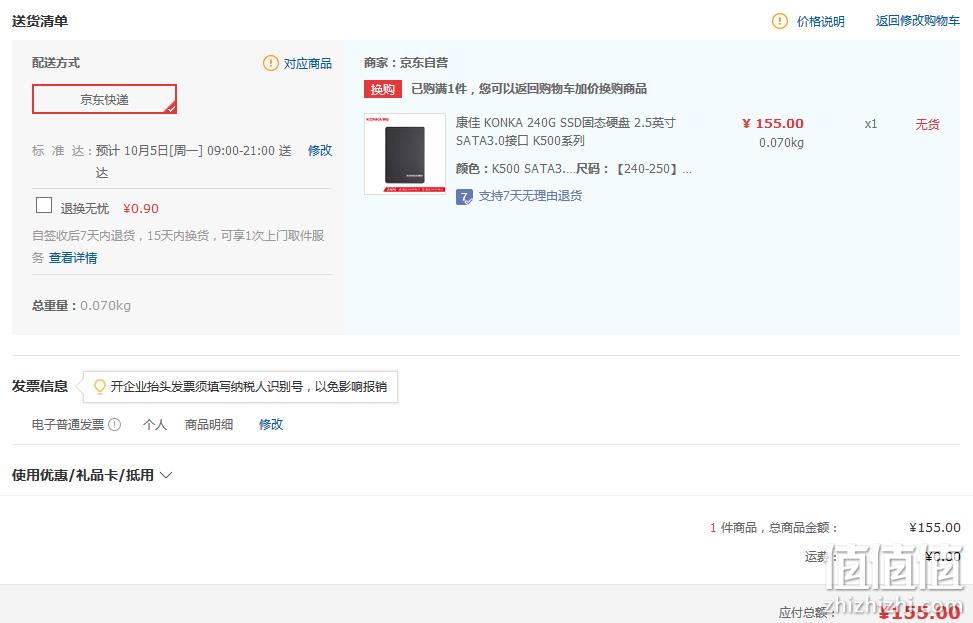Image resolution: width=973 pixels, height=623 pixels.
Task: Open the 价格说明 link
Action: tap(820, 21)
